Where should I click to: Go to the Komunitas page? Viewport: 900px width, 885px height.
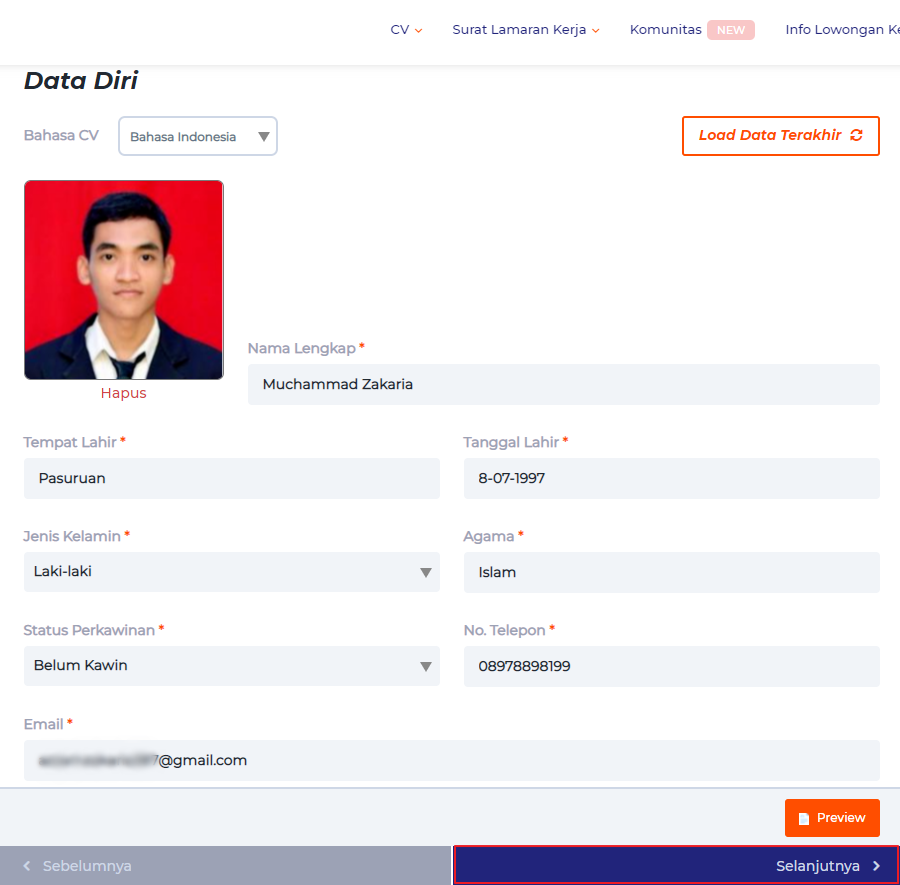click(x=666, y=30)
